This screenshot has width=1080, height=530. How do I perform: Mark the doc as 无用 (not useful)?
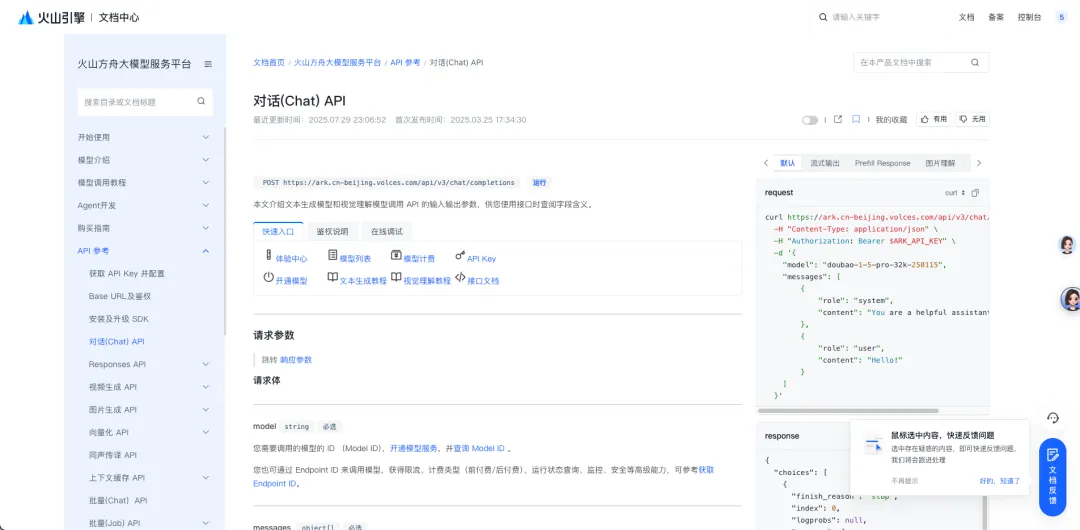click(972, 119)
